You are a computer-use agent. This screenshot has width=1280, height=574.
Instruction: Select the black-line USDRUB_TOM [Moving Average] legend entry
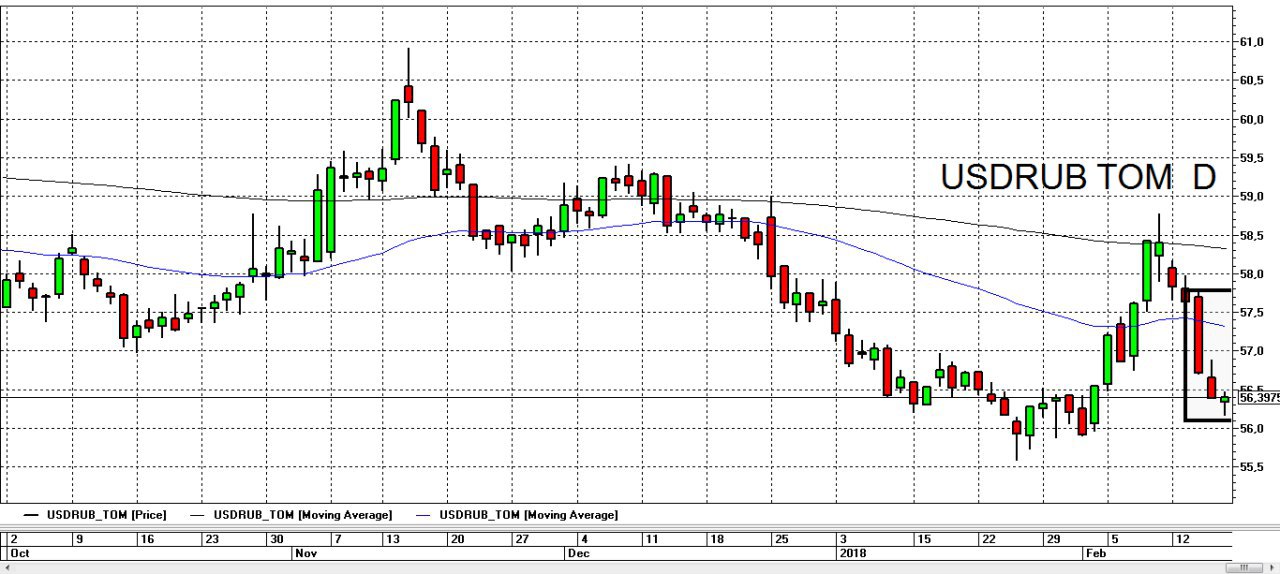[291, 515]
